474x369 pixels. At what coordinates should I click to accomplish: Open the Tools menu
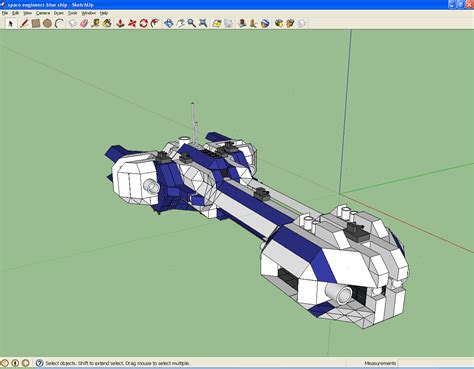coord(72,13)
